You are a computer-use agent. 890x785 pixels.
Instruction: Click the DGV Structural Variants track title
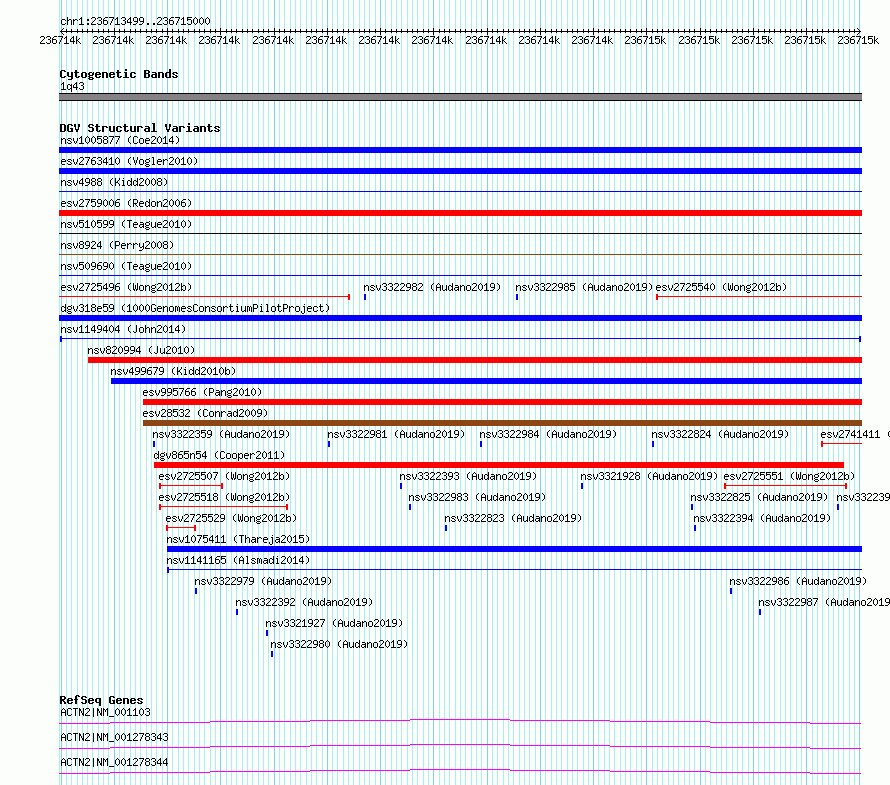140,128
